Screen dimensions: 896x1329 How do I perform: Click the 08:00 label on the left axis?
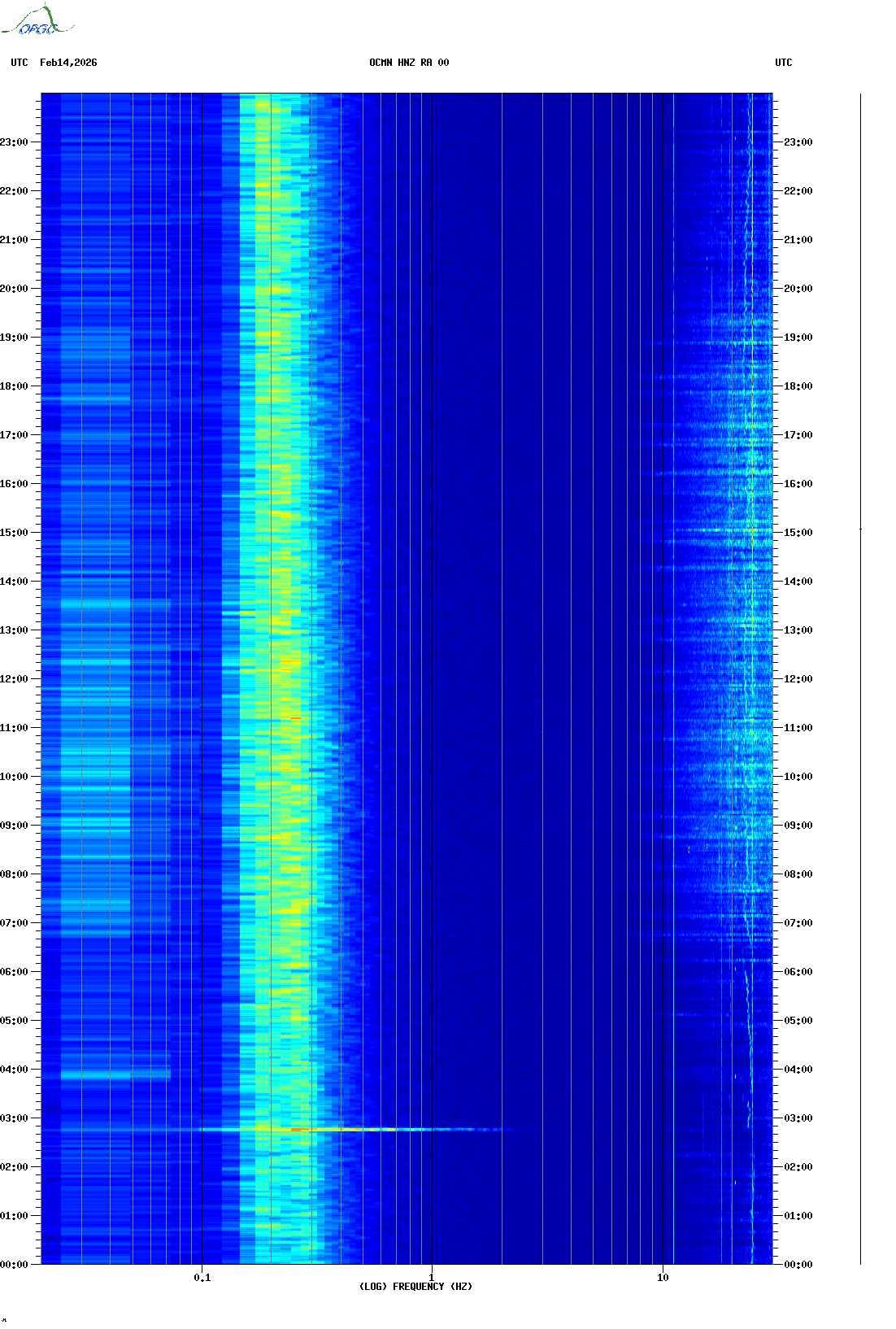click(x=14, y=874)
